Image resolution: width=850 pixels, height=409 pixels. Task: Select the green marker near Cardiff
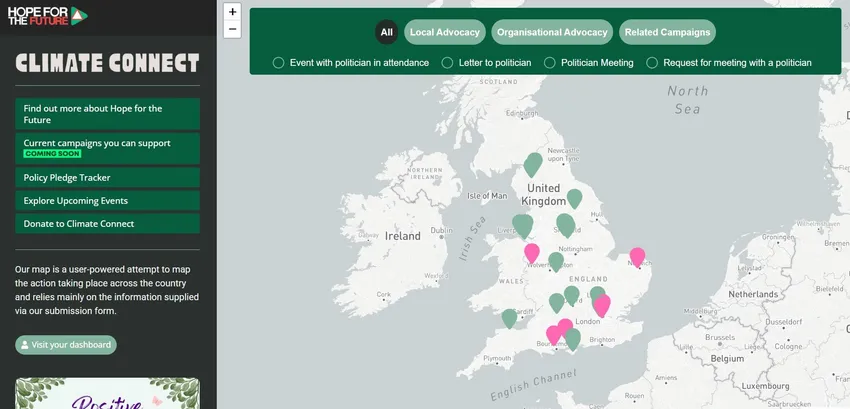click(x=510, y=317)
